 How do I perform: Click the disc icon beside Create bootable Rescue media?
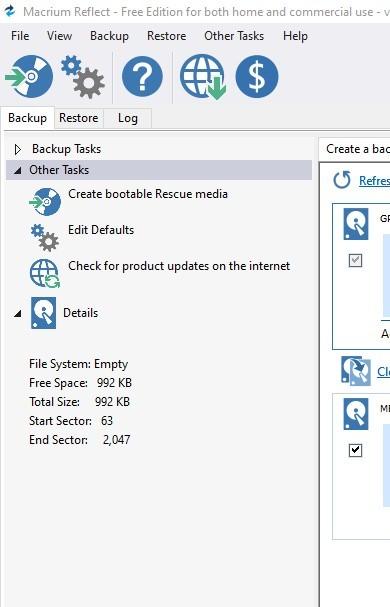click(45, 202)
